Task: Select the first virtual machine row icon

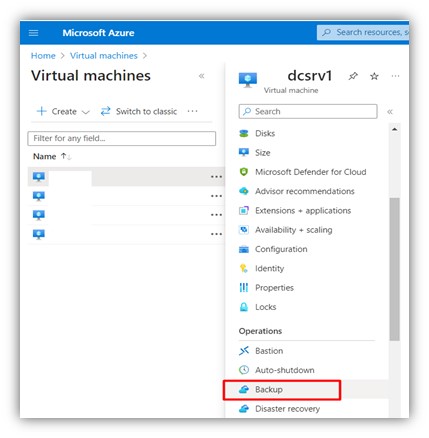Action: click(39, 176)
